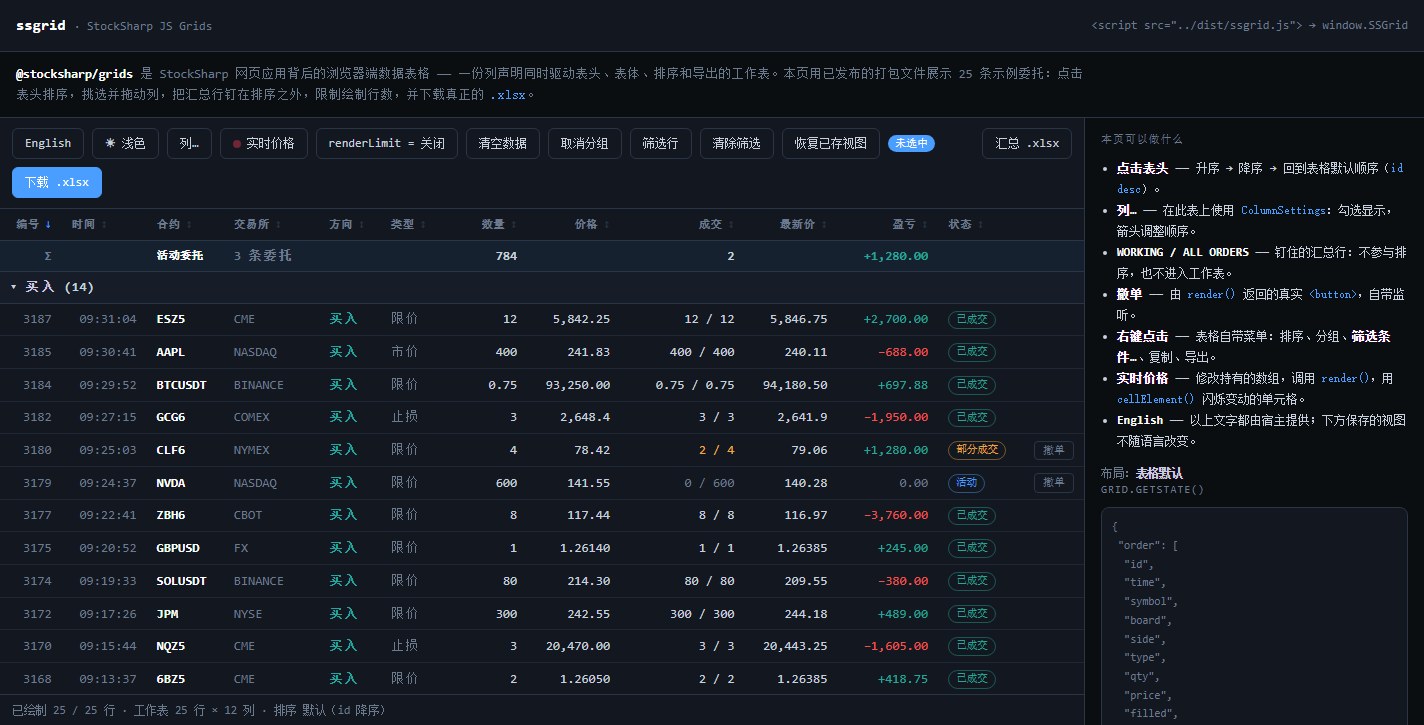Toggle 实时价格 live price updates
This screenshot has width=1424, height=725.
[263, 143]
